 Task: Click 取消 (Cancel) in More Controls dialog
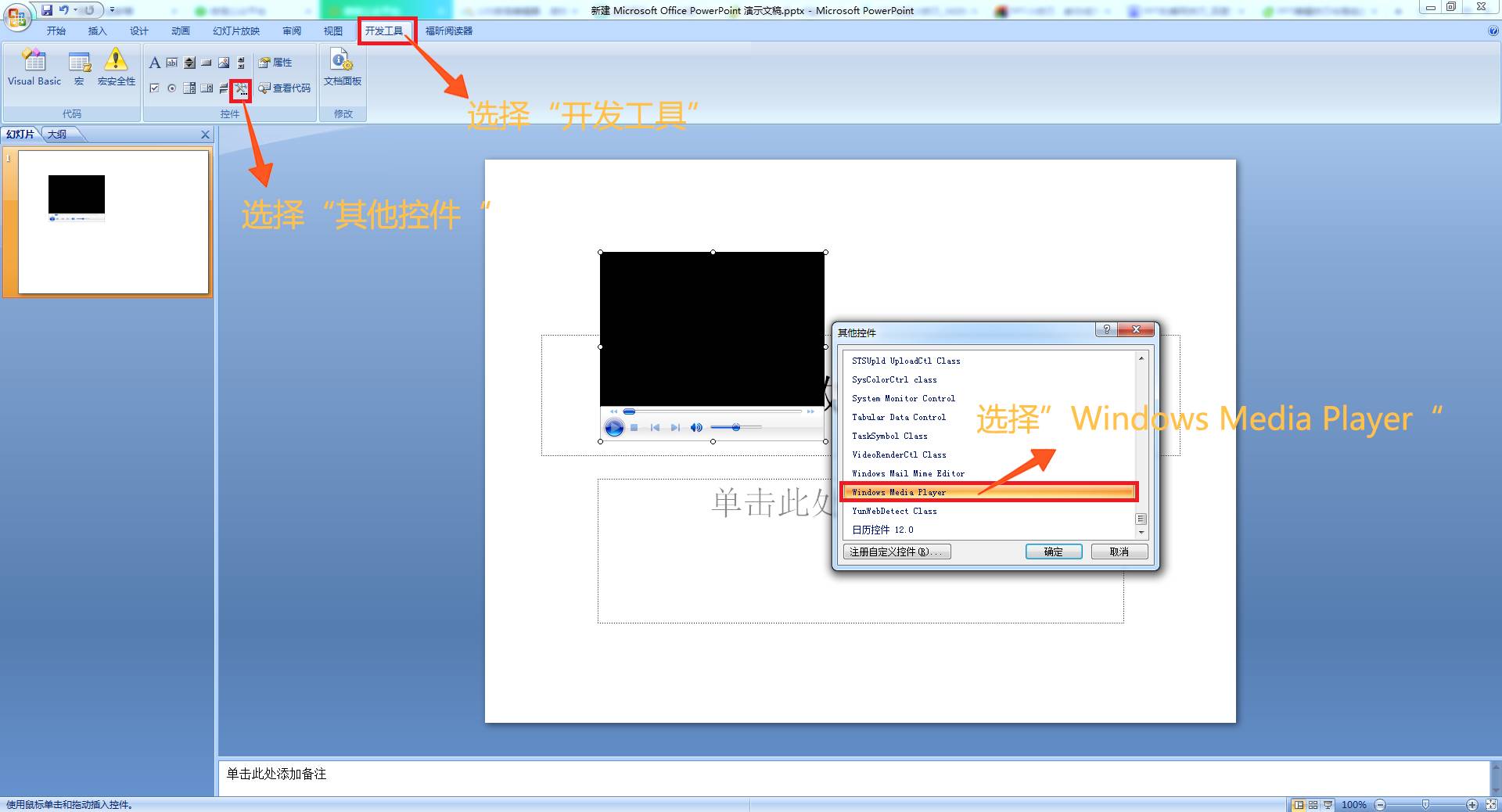pos(1119,552)
